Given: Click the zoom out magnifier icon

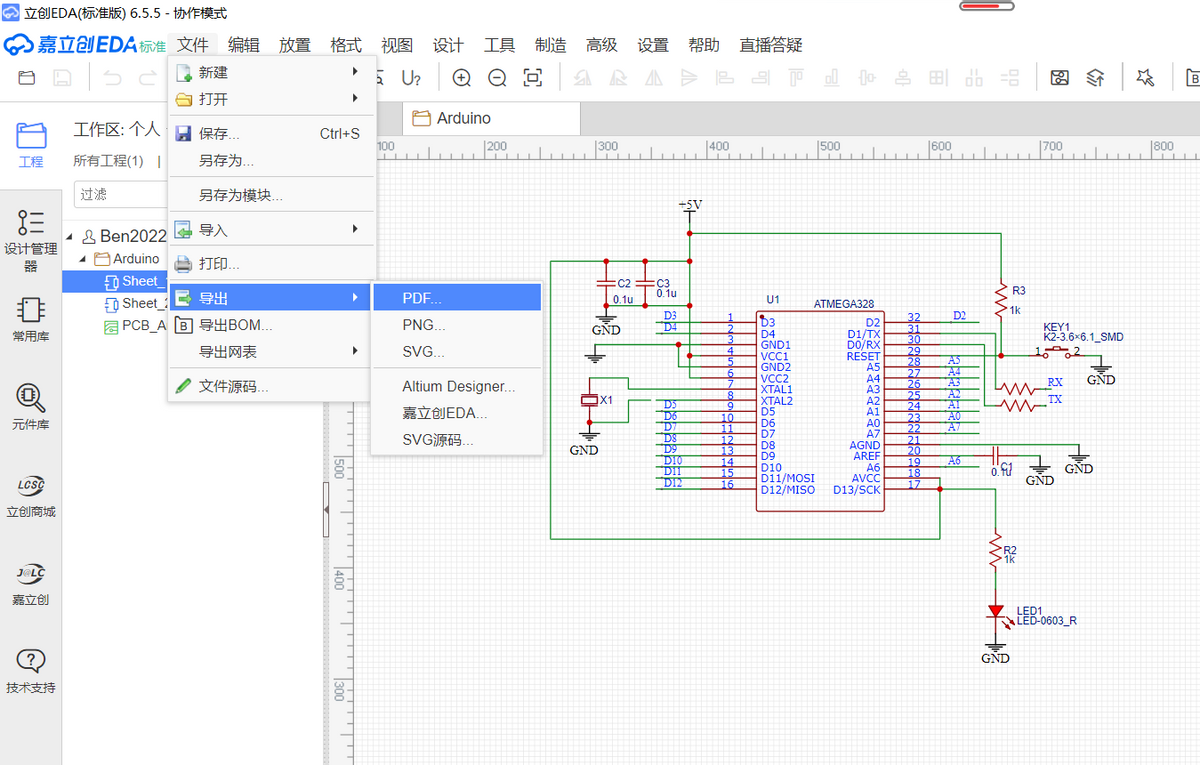Looking at the screenshot, I should (x=497, y=78).
